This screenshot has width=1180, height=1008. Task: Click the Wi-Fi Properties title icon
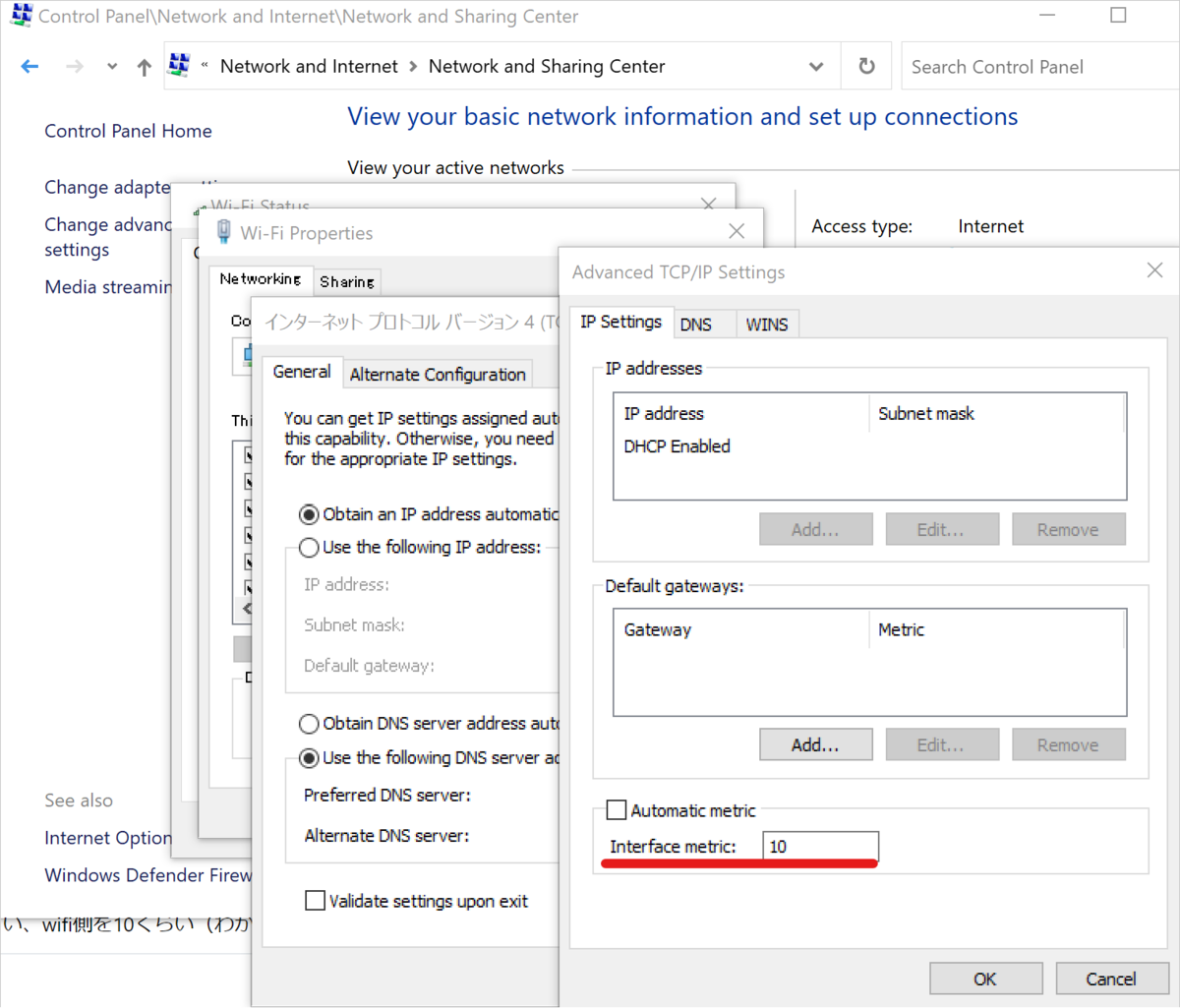tap(223, 232)
